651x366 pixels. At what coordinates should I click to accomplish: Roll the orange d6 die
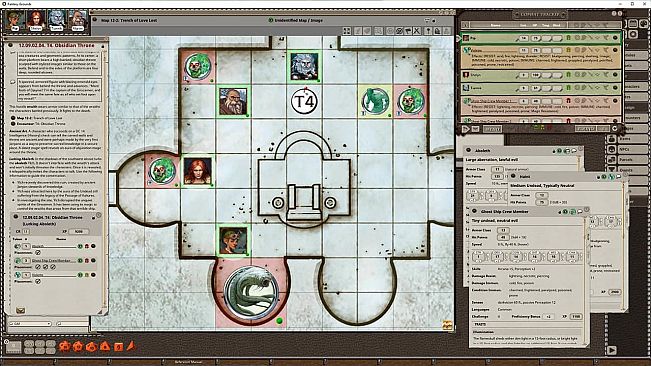tap(118, 346)
